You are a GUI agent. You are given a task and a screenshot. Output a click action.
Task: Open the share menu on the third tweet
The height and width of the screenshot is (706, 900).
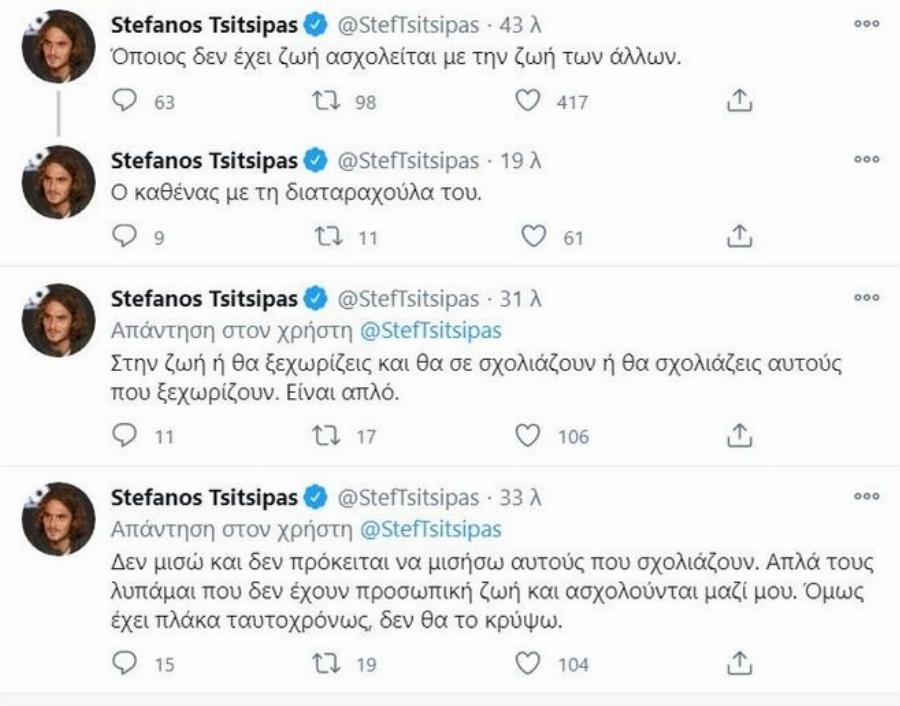(x=740, y=434)
